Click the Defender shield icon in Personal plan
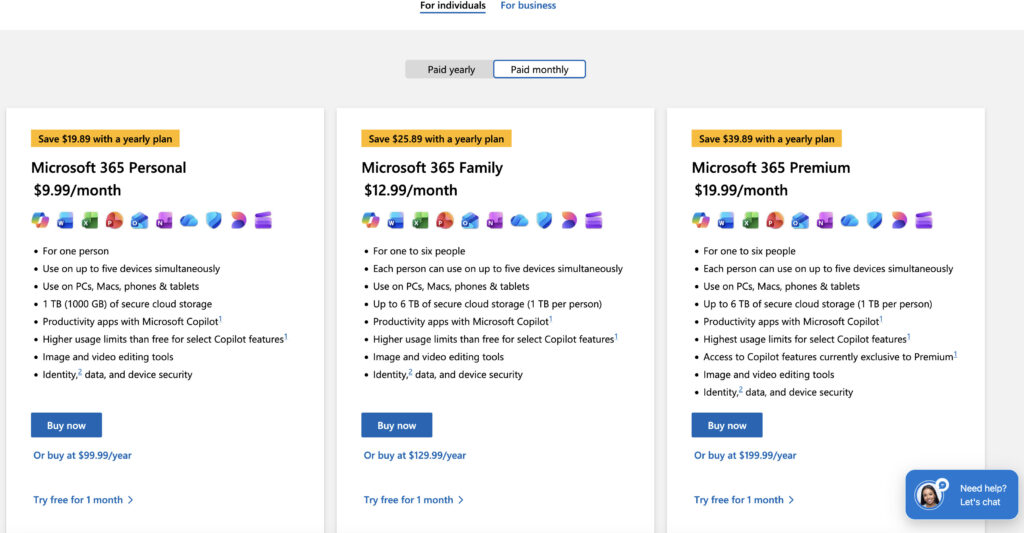Viewport: 1024px width, 533px height. [214, 220]
